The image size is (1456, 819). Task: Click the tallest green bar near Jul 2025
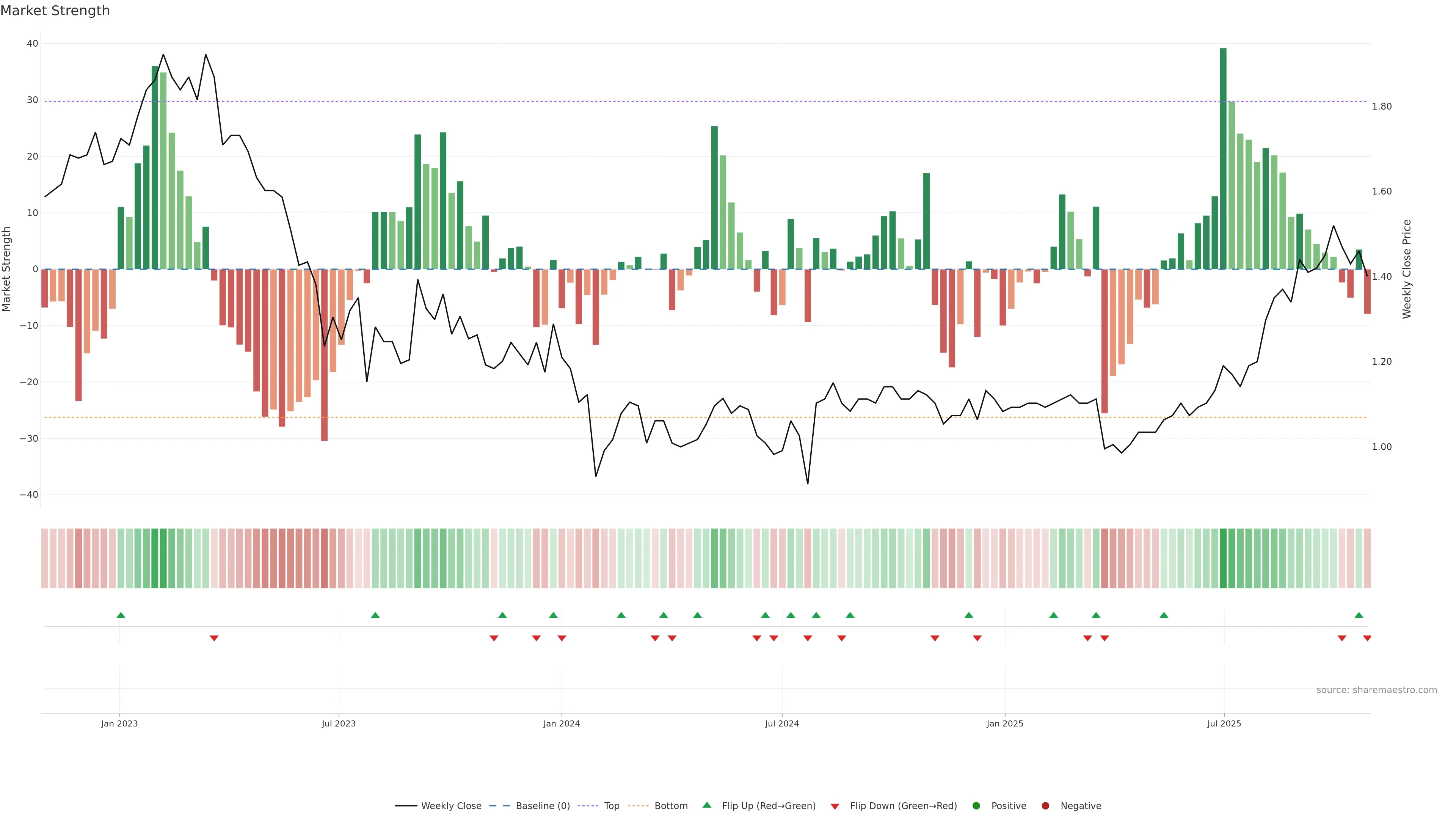click(x=1223, y=158)
